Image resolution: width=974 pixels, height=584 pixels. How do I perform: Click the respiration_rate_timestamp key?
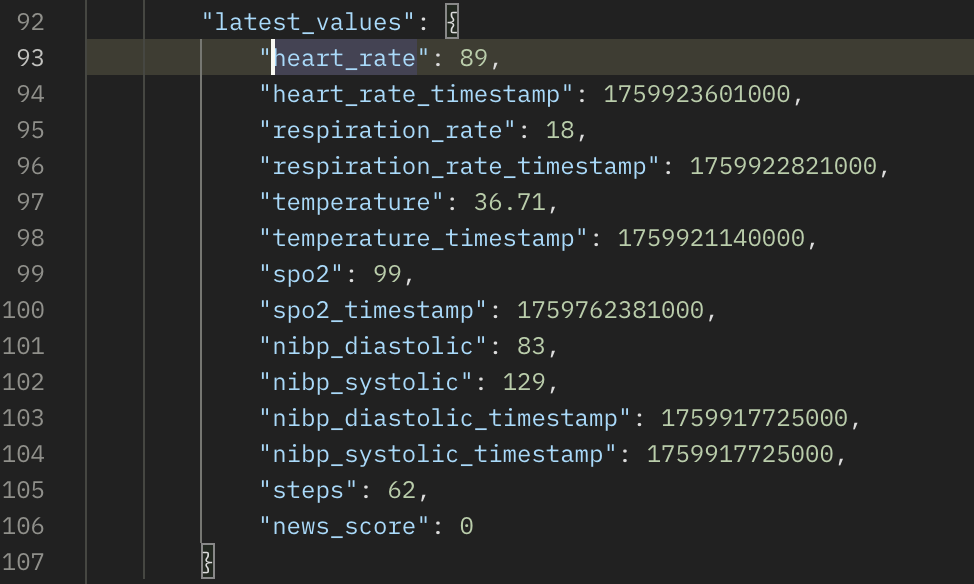pos(466,166)
